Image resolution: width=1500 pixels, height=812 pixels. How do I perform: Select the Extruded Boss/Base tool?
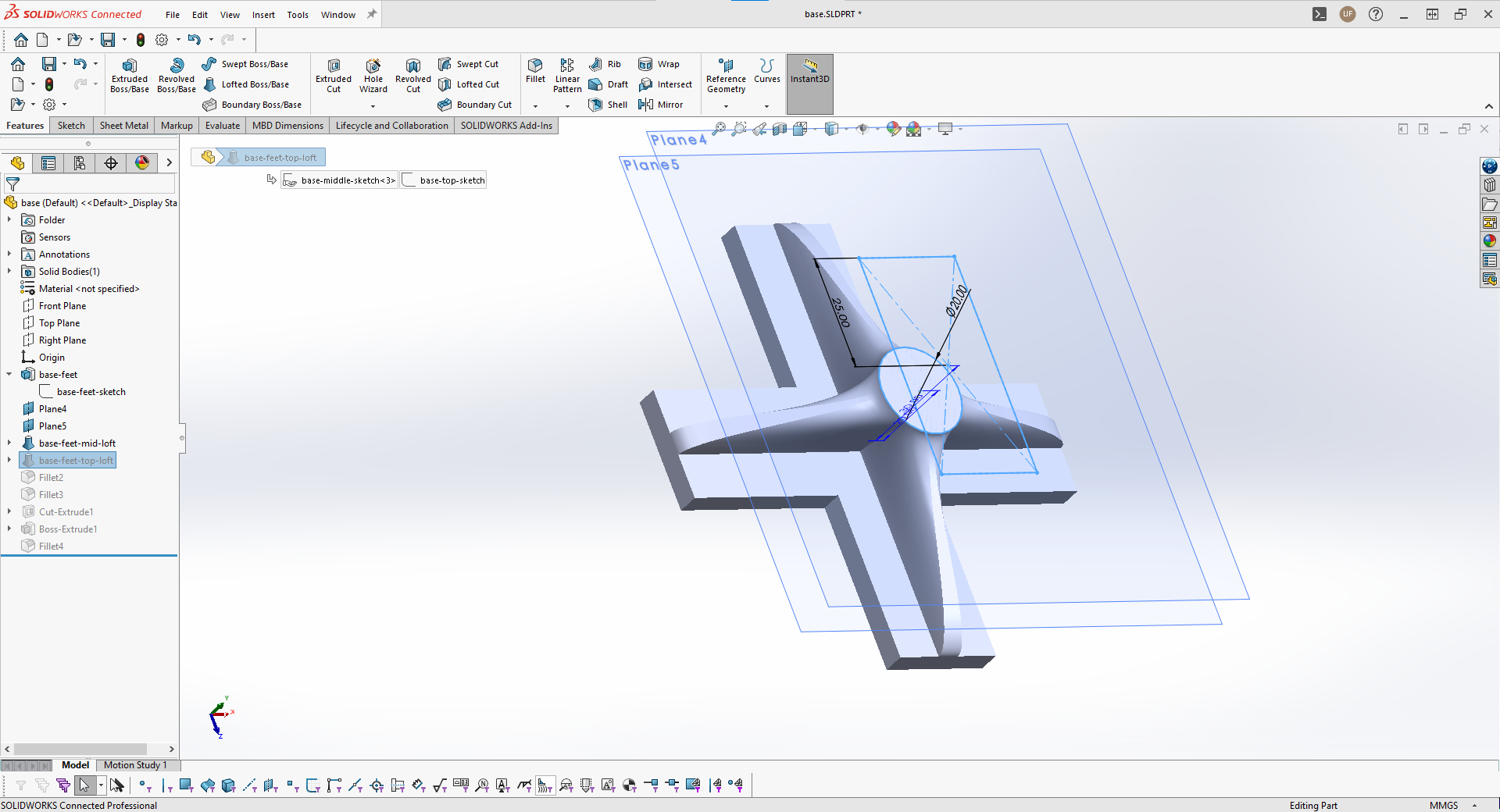pyautogui.click(x=130, y=76)
